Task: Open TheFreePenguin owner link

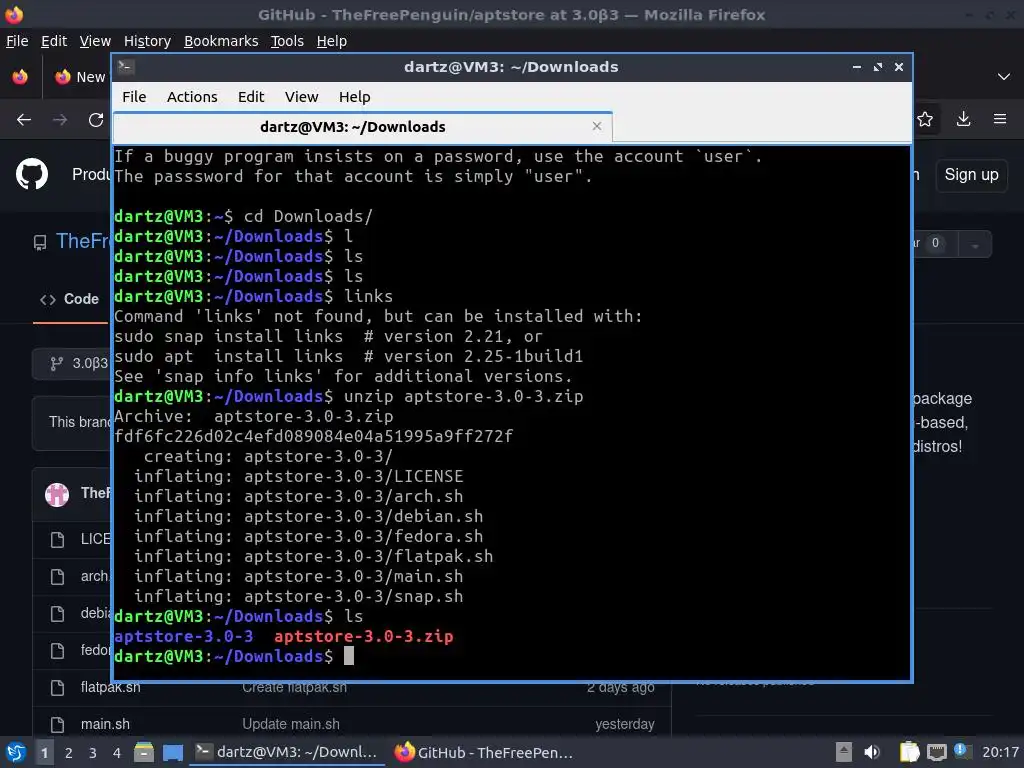Action: click(83, 241)
